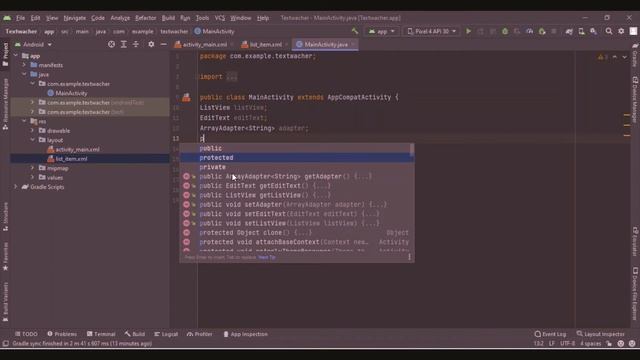Expand the drawable folder
The height and width of the screenshot is (360, 640).
coord(32,131)
